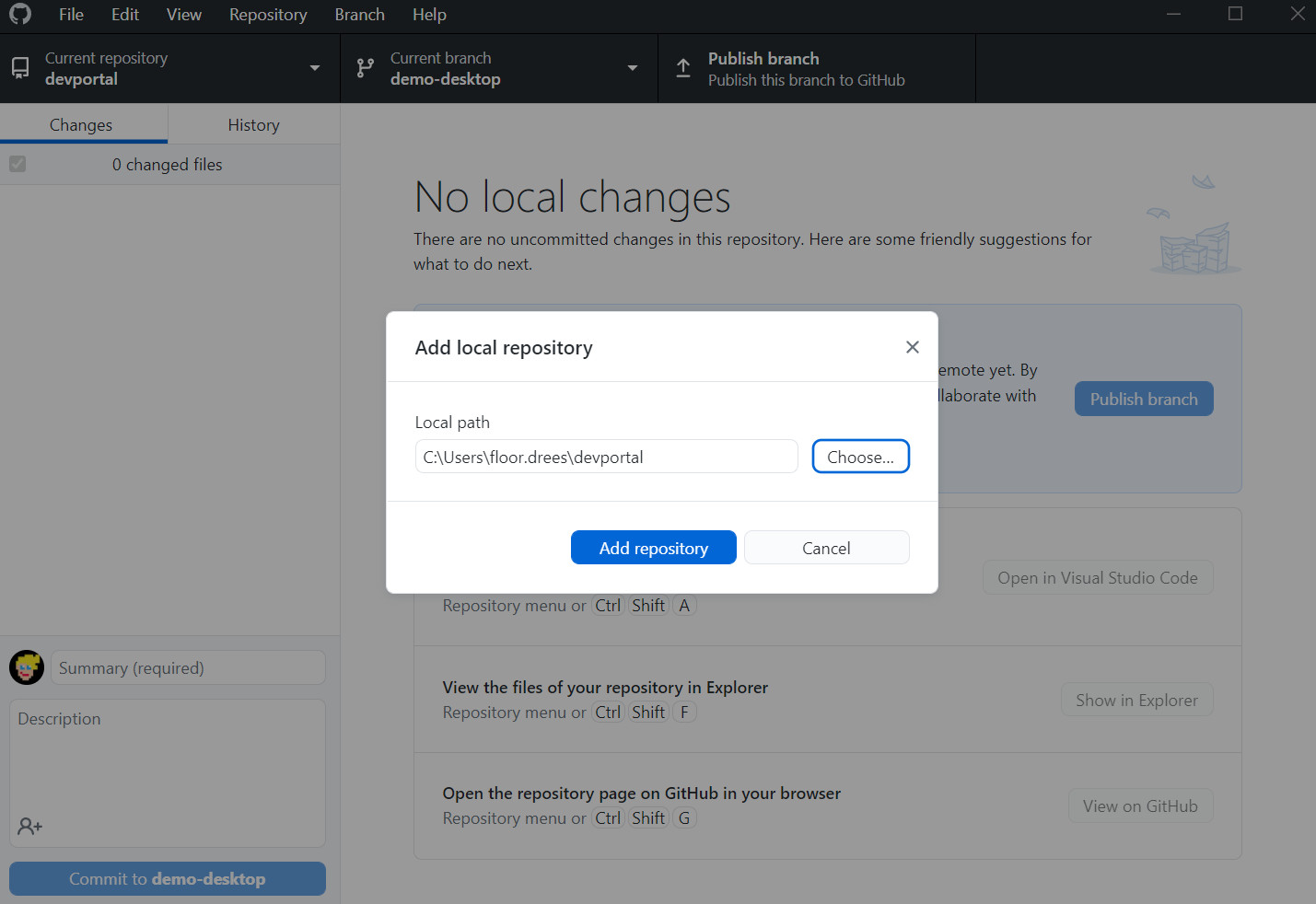Screen dimensions: 1316x904
Task: Click the Choose button to browse folders
Action: point(860,456)
